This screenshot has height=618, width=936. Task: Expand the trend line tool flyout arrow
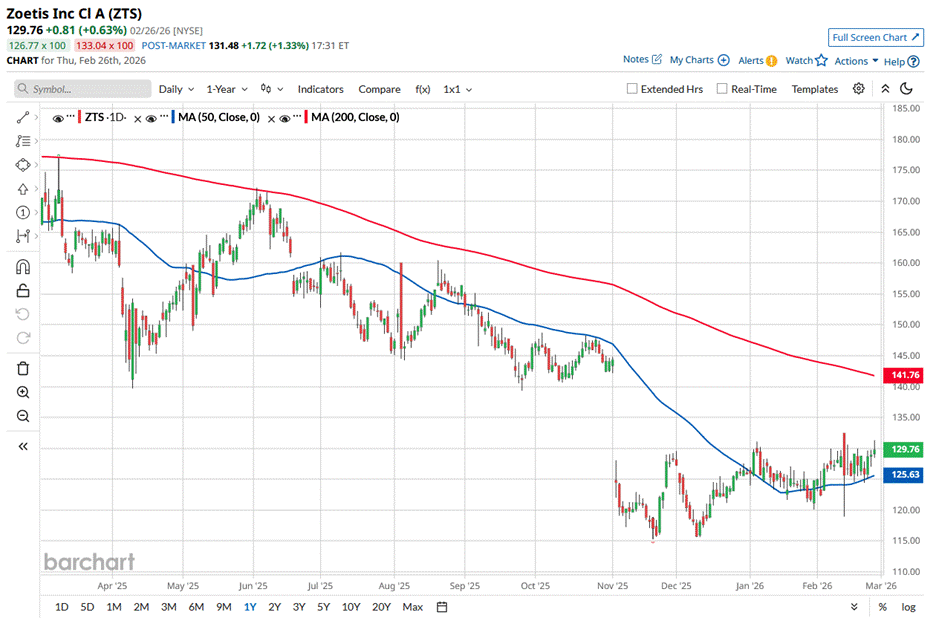(x=36, y=118)
